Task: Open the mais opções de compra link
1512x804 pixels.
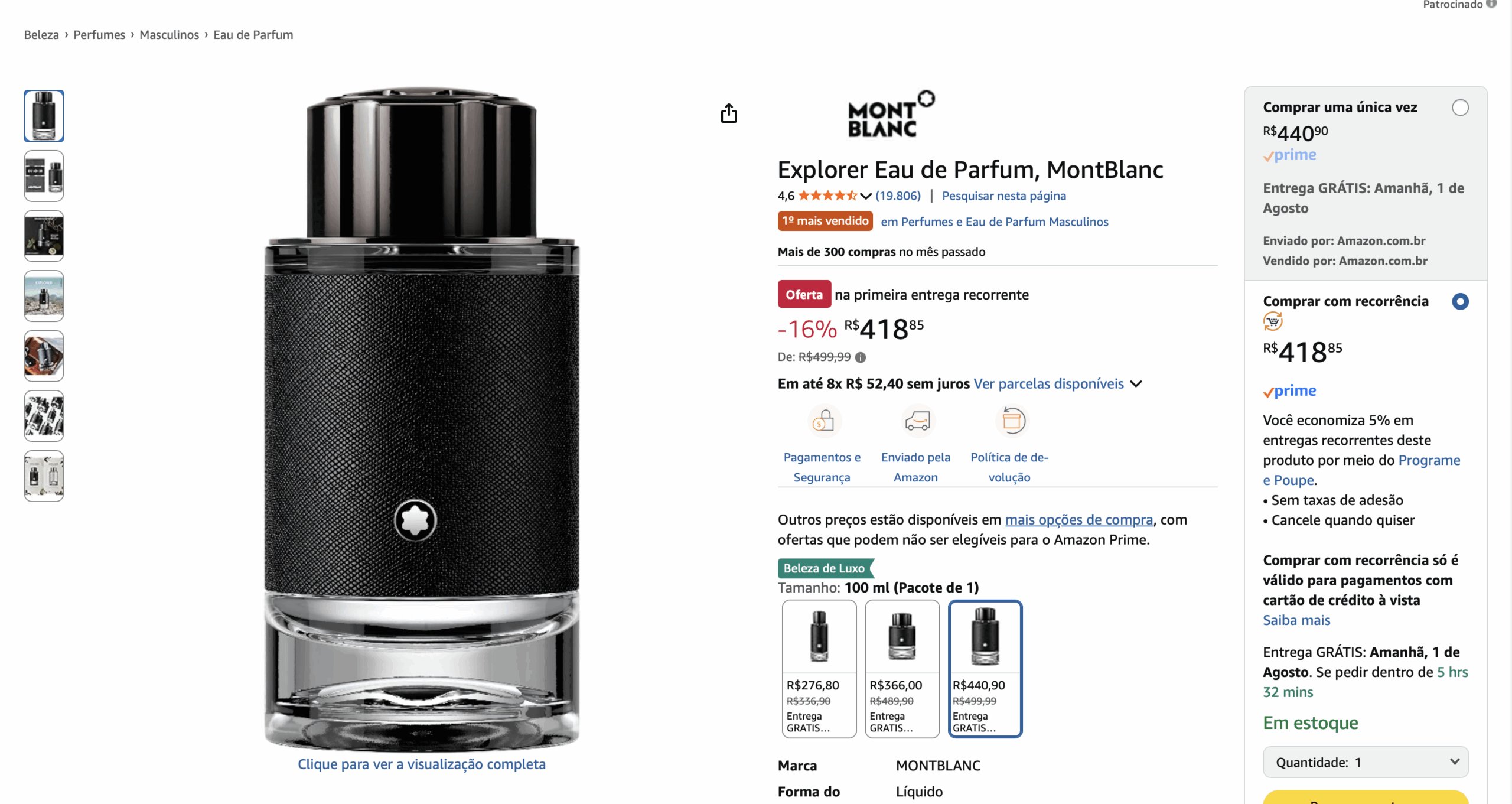Action: click(x=1079, y=520)
